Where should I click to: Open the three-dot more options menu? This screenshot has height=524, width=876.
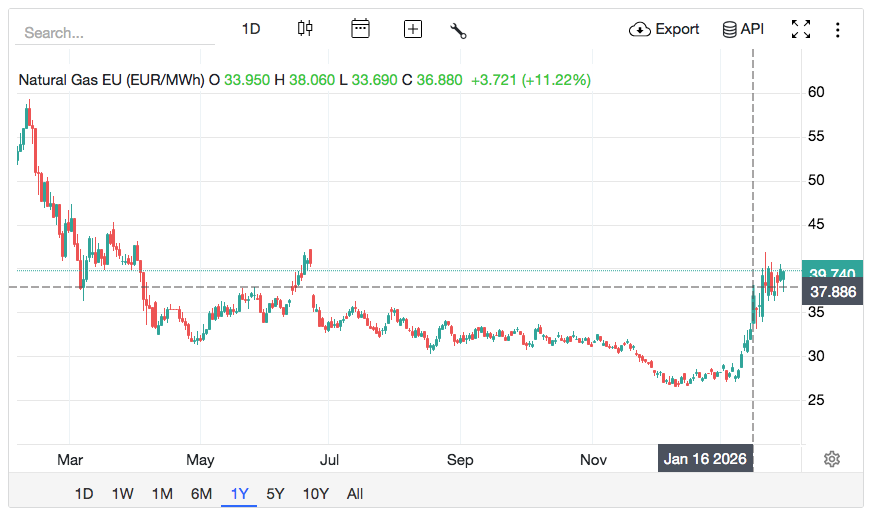(x=838, y=30)
